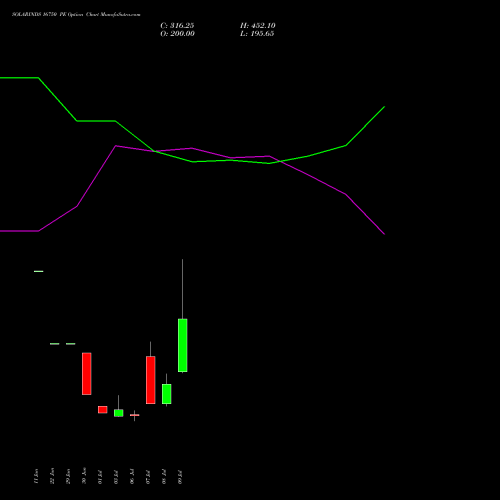The image size is (500, 500).
Task: Click the low value L: 195.65
Action: coord(257,34)
